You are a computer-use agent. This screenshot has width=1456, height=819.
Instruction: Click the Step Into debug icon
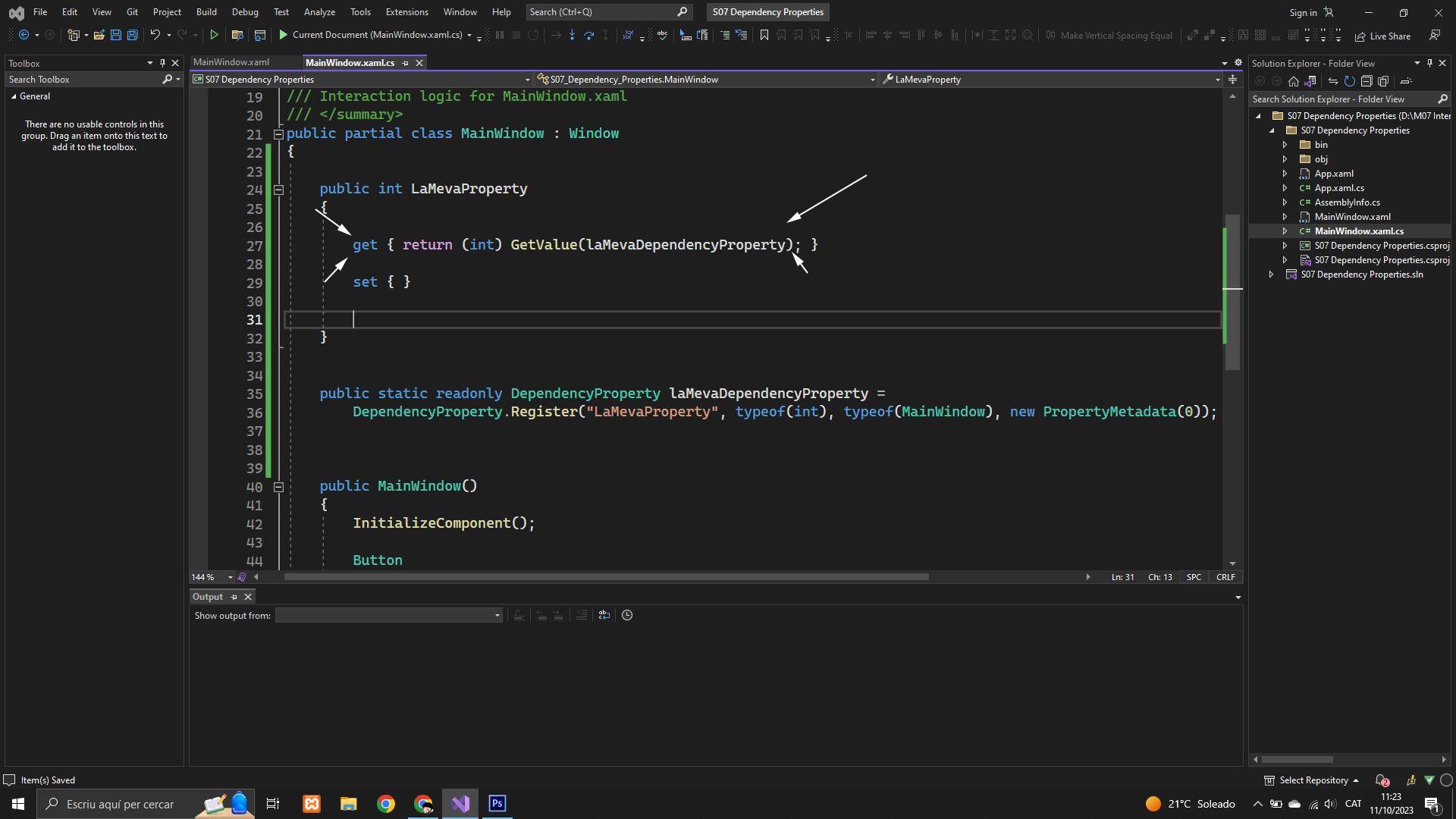pos(572,35)
